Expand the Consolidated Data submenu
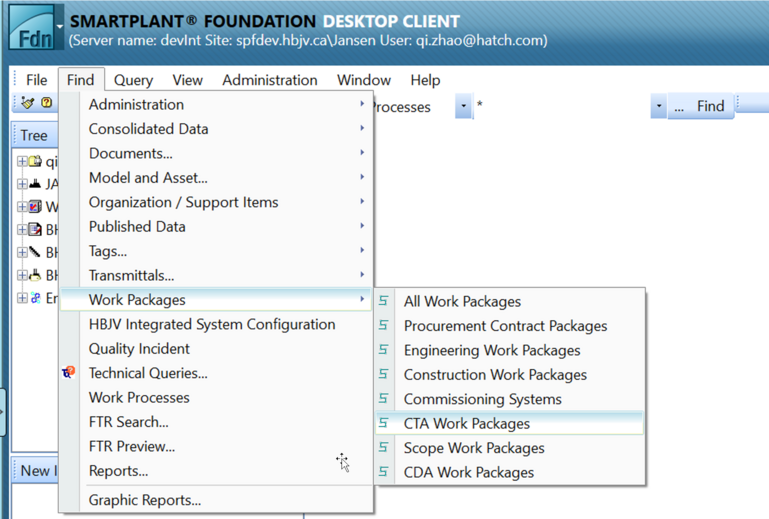The height and width of the screenshot is (519, 769). pos(216,129)
